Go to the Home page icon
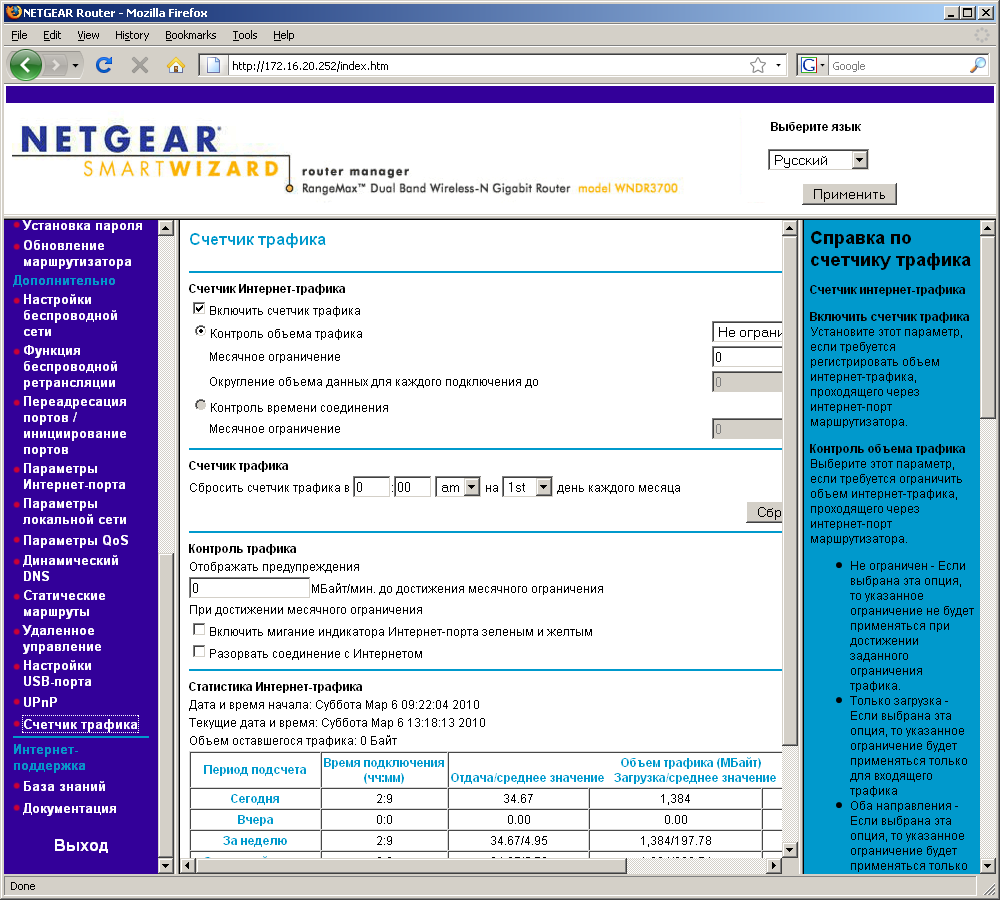The height and width of the screenshot is (900, 1000). click(175, 65)
